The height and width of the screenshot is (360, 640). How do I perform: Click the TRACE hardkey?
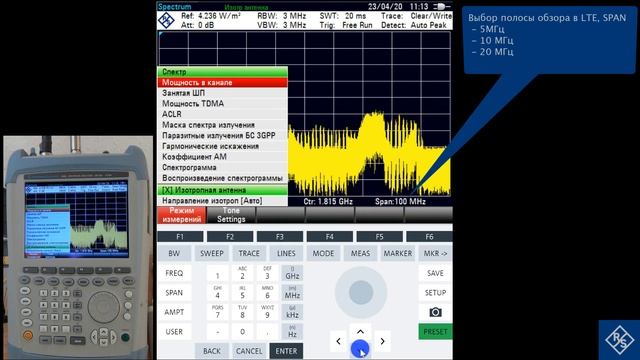pyautogui.click(x=249, y=253)
